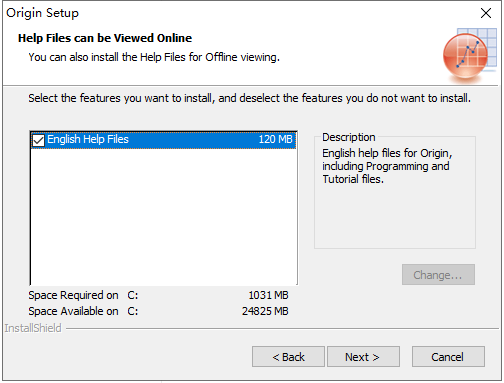Click the Next > button
504x383 pixels.
coord(363,357)
